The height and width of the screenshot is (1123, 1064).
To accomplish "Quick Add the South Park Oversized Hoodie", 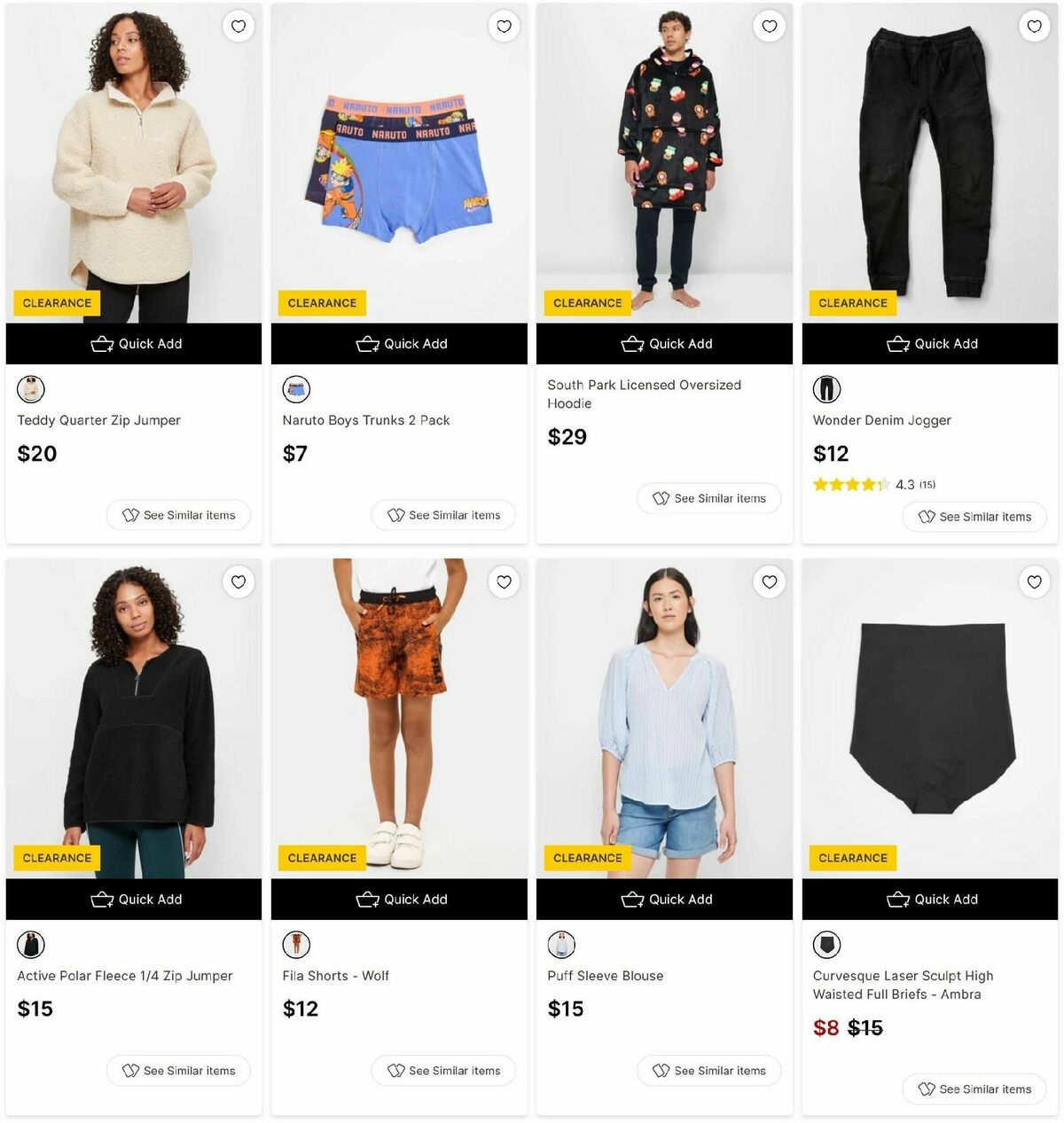I will point(664,344).
